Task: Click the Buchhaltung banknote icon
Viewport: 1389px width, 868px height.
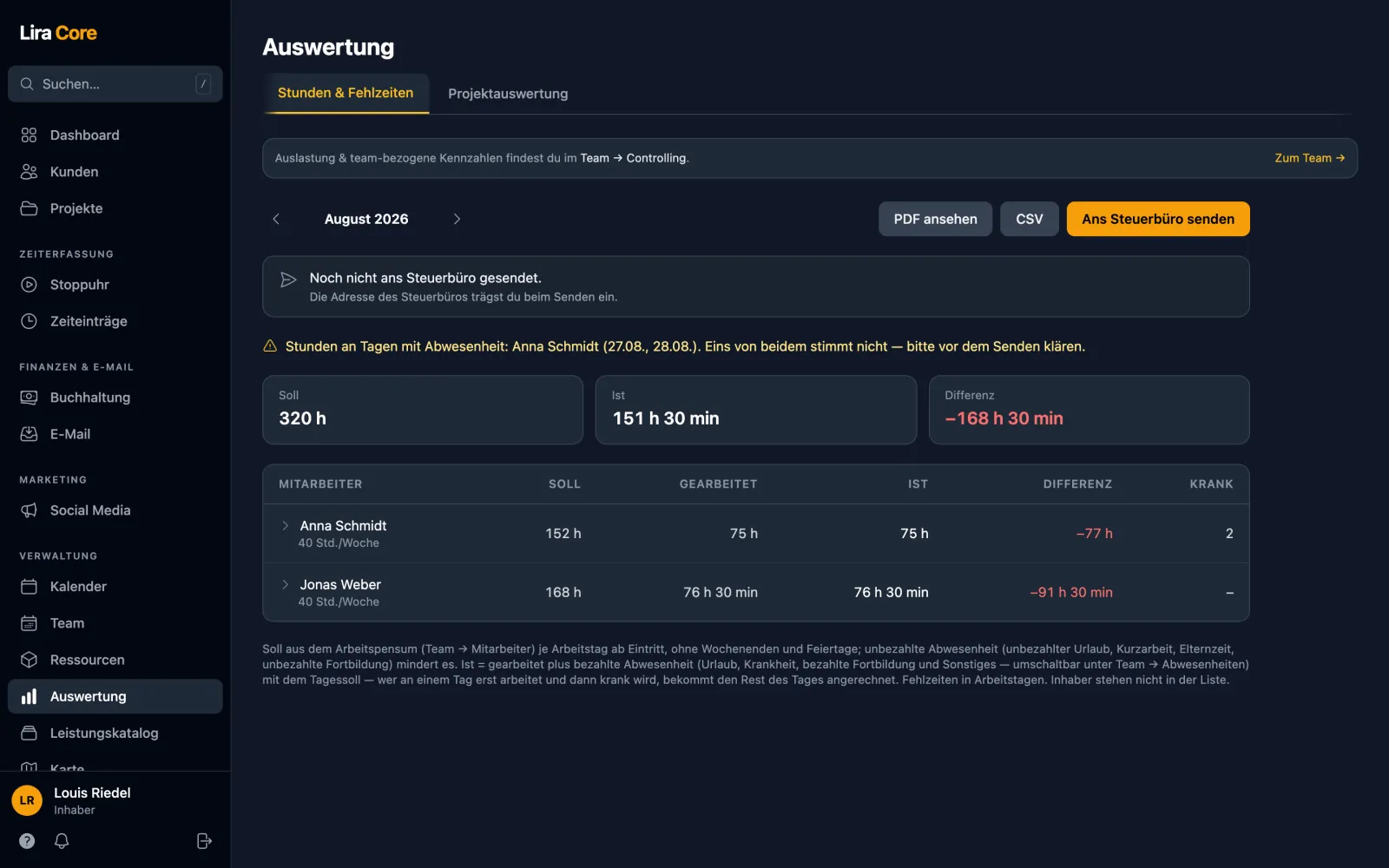Action: [x=29, y=398]
